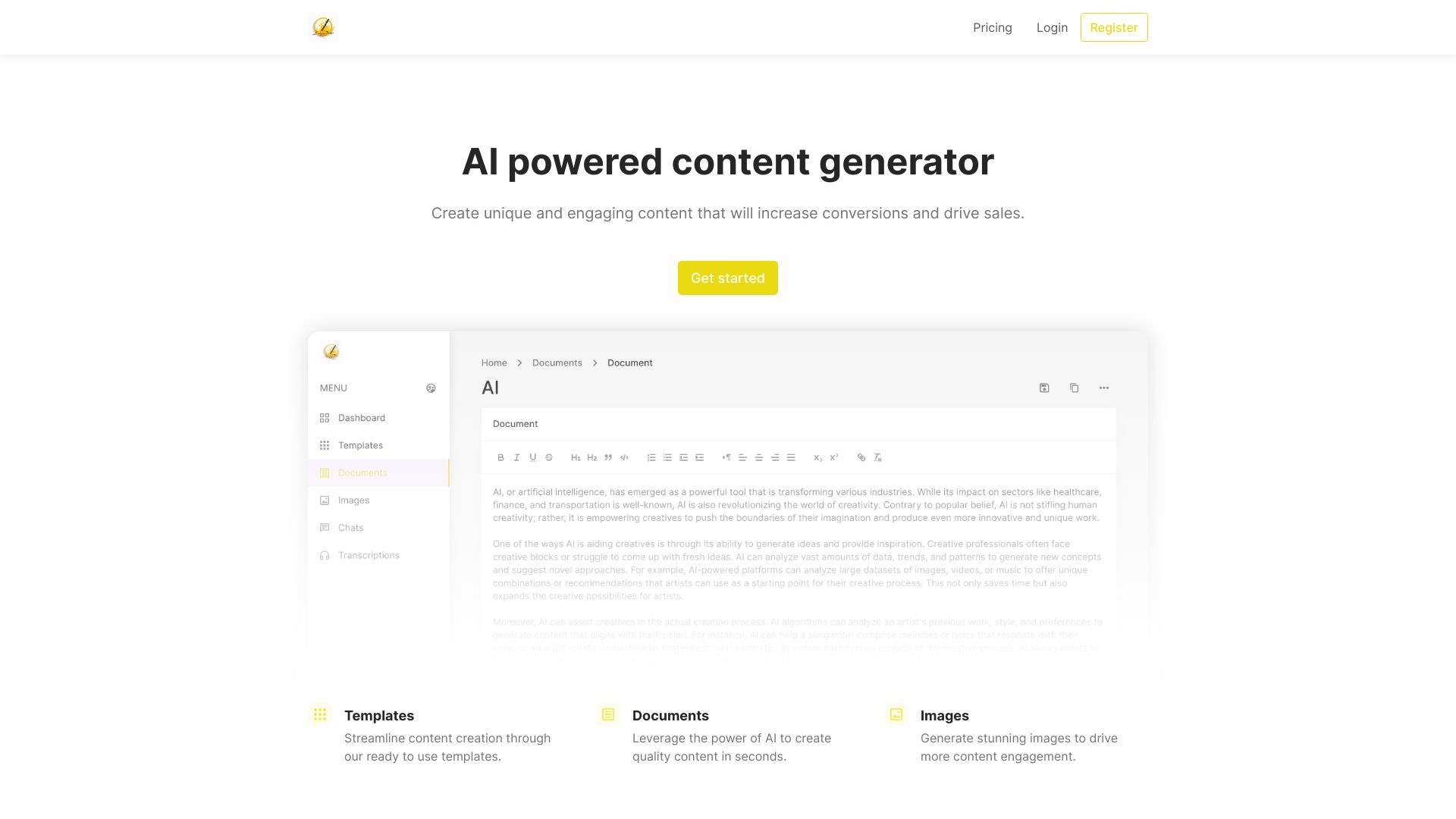Click the Superscript formatting icon
This screenshot has height=819, width=1456.
click(833, 457)
